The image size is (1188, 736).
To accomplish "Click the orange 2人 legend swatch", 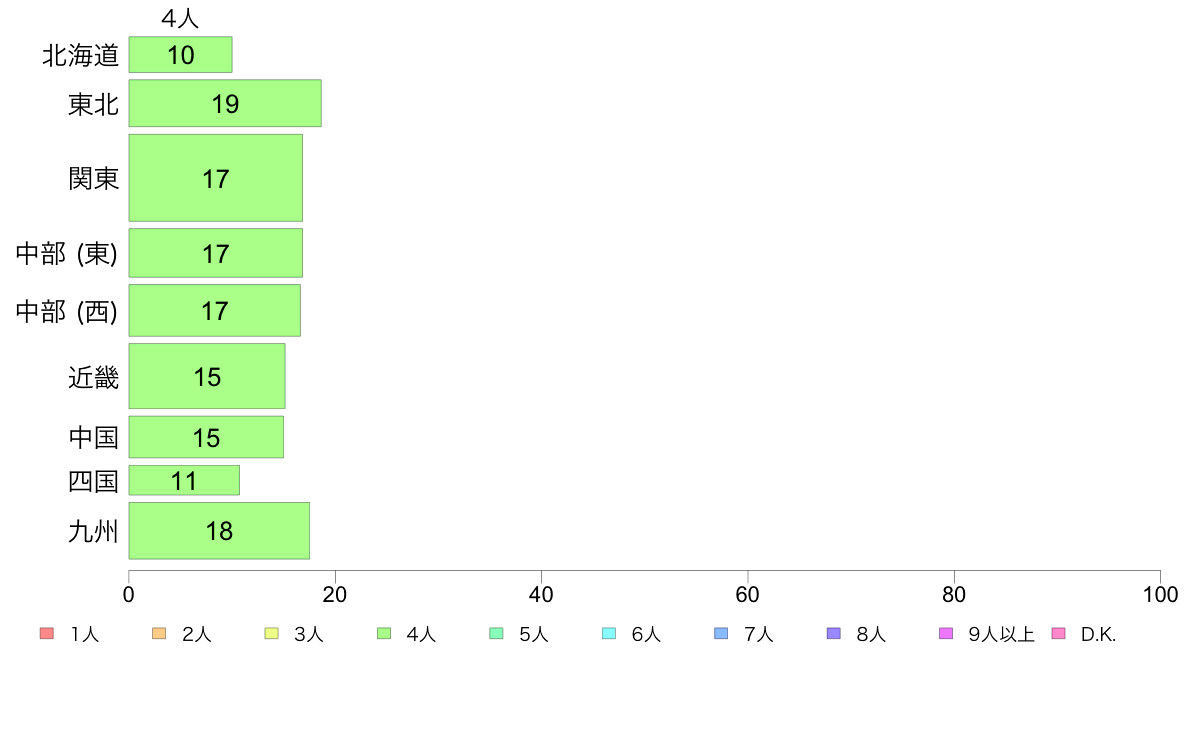I will coord(158,634).
